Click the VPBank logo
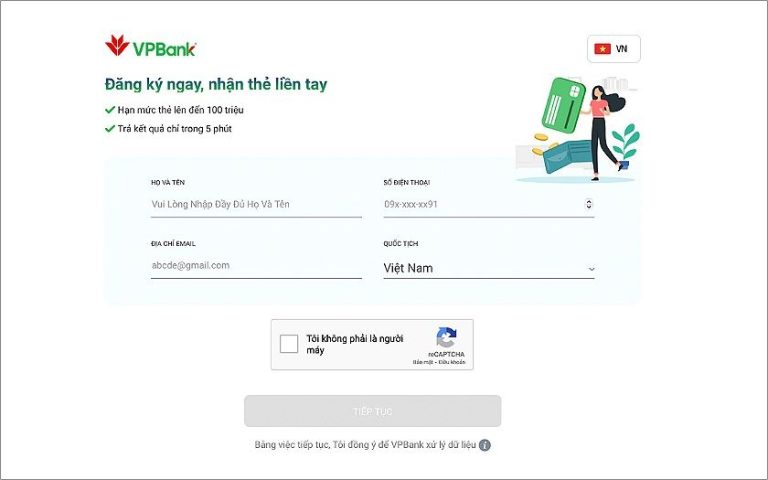Image resolution: width=768 pixels, height=480 pixels. [x=150, y=46]
